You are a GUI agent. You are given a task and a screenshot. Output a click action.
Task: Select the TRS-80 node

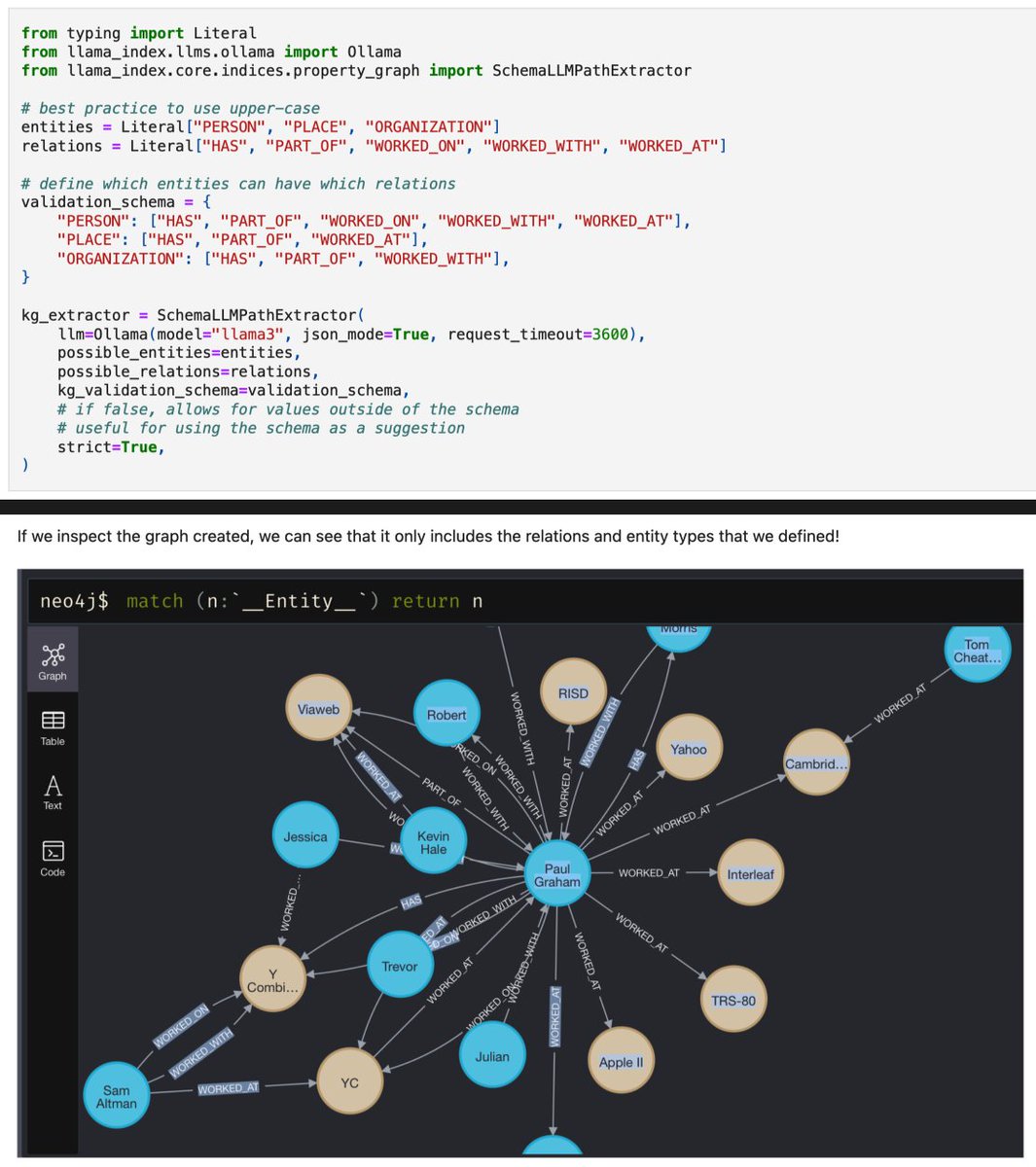pyautogui.click(x=732, y=998)
